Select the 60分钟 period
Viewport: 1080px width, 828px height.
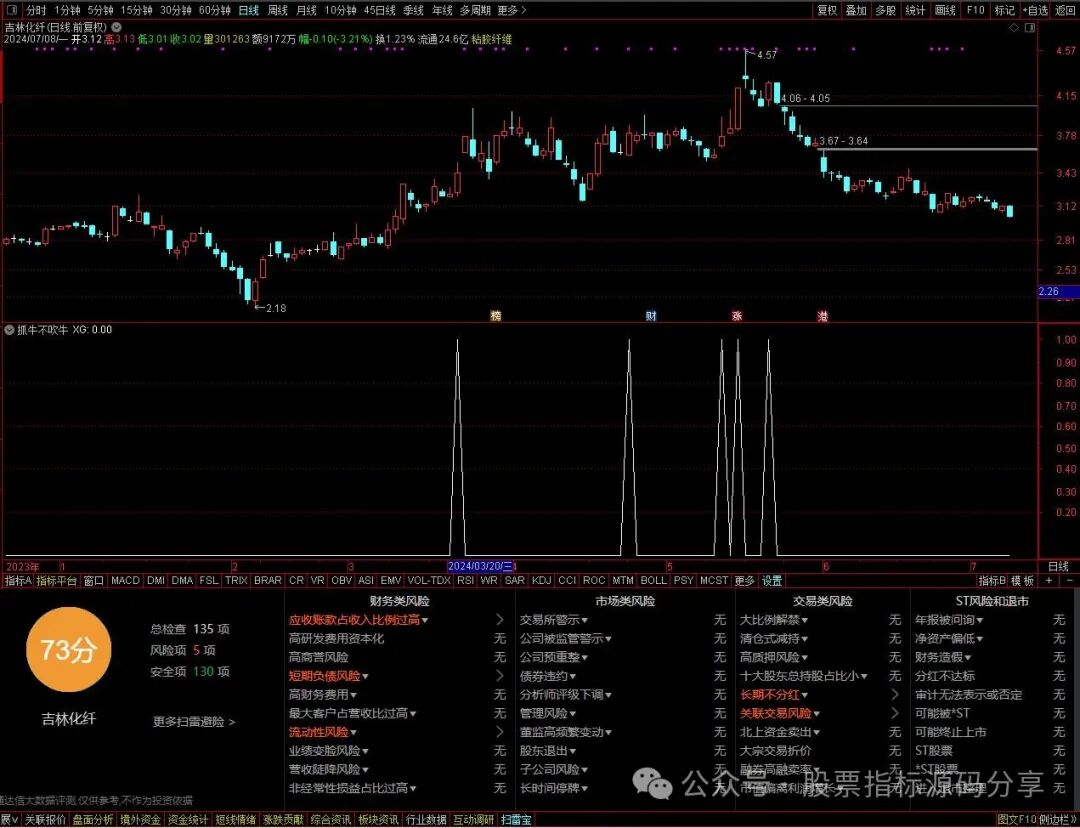214,10
